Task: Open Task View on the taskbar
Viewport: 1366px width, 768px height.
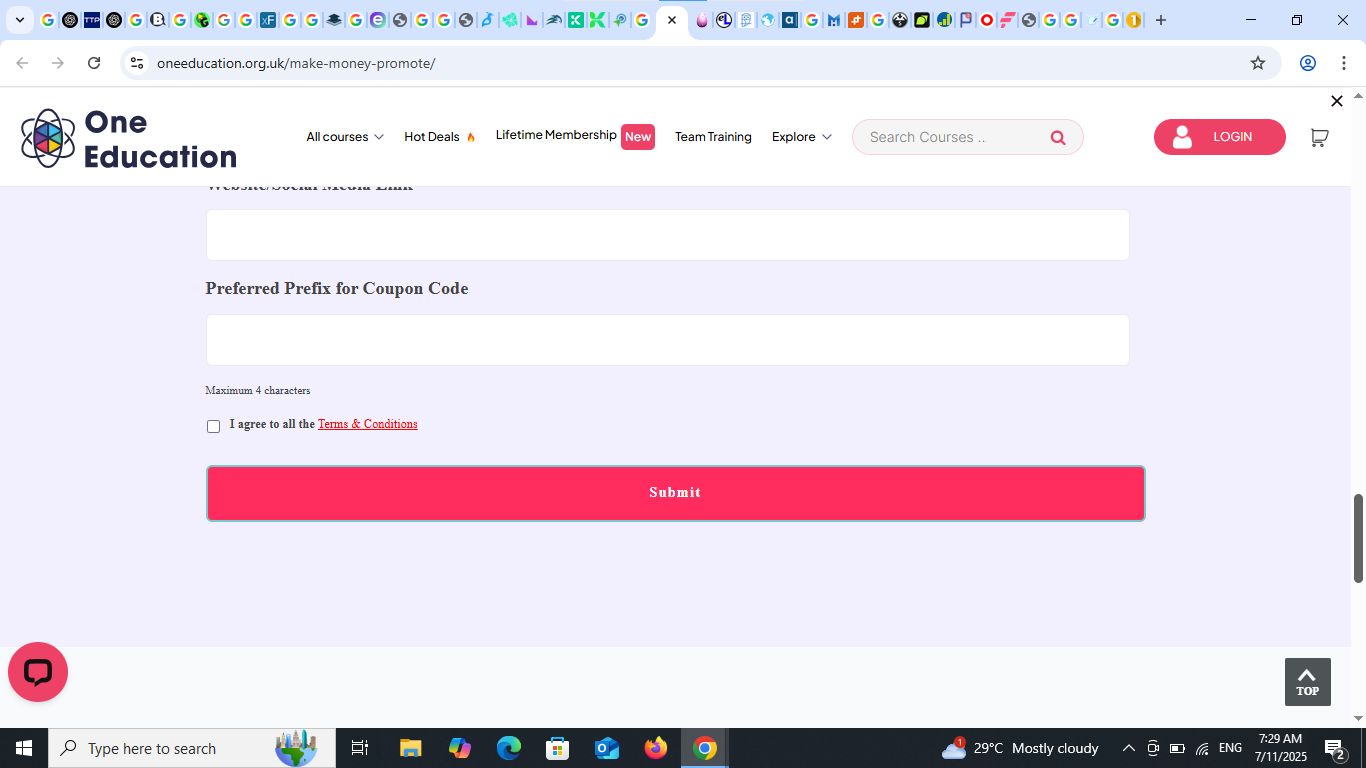Action: (x=360, y=748)
